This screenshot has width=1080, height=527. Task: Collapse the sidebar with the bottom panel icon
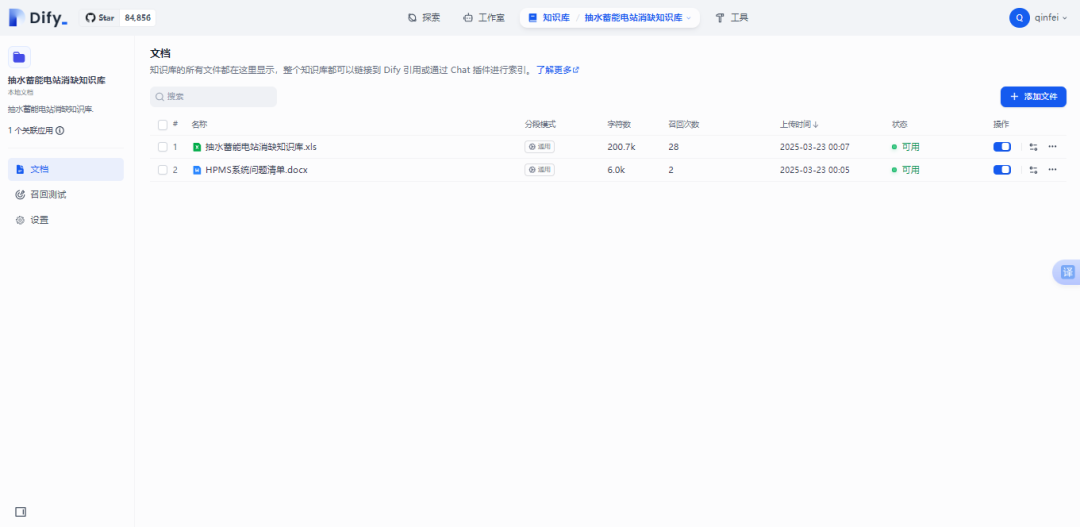(x=21, y=512)
